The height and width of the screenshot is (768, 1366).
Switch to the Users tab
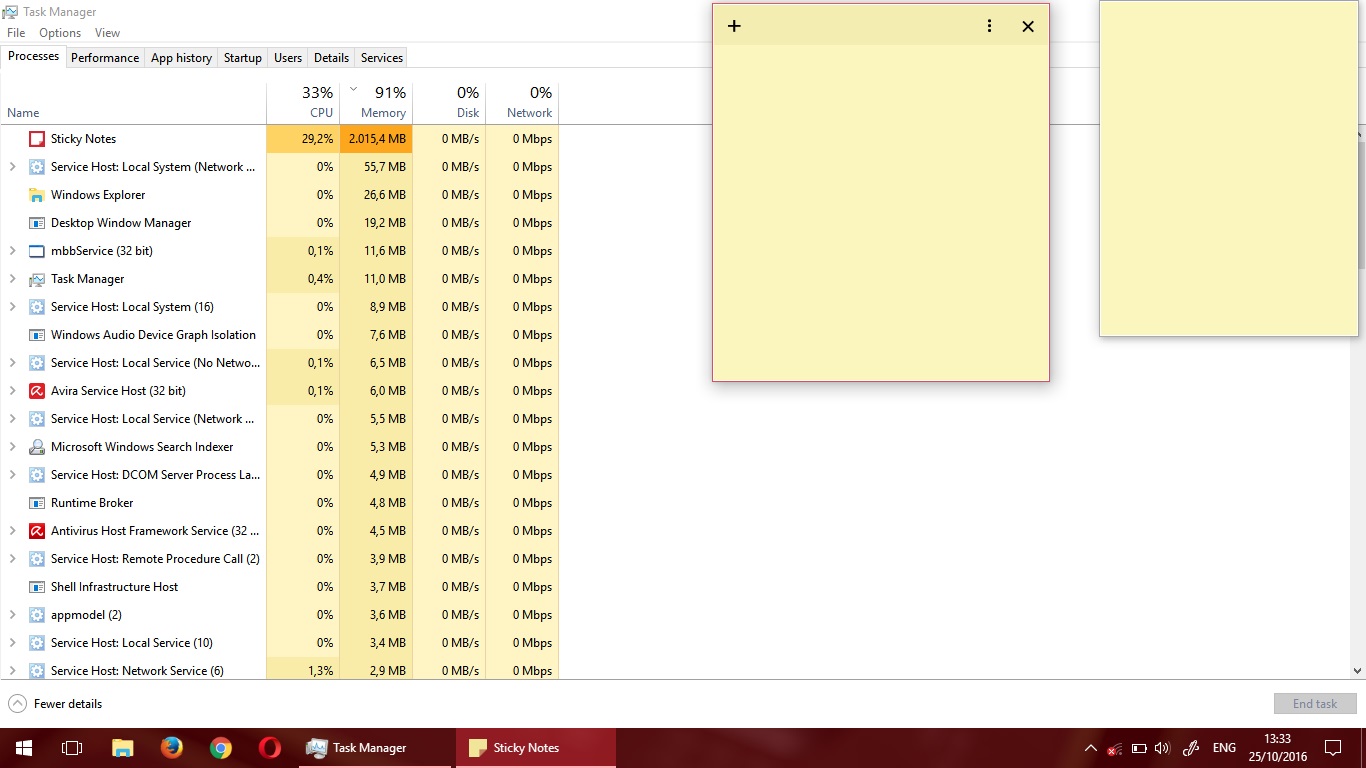pos(288,58)
